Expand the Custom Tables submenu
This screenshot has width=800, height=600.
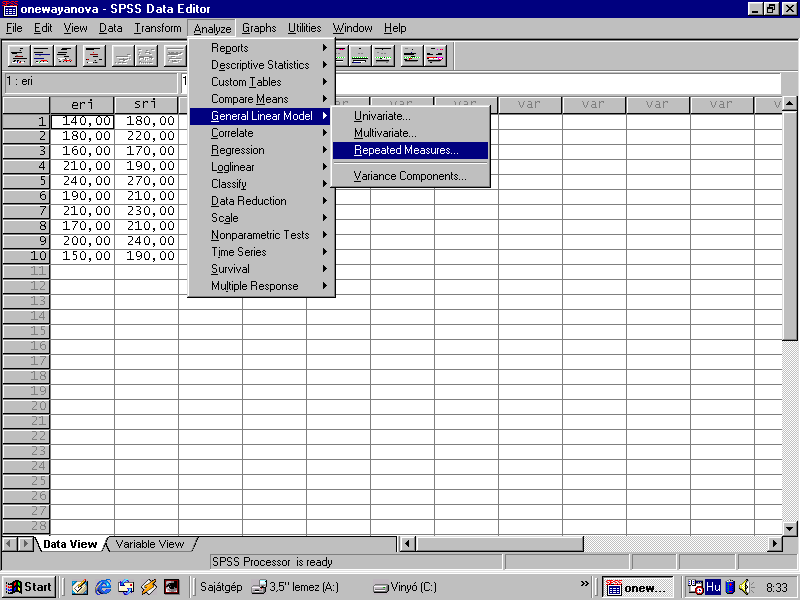(x=262, y=82)
